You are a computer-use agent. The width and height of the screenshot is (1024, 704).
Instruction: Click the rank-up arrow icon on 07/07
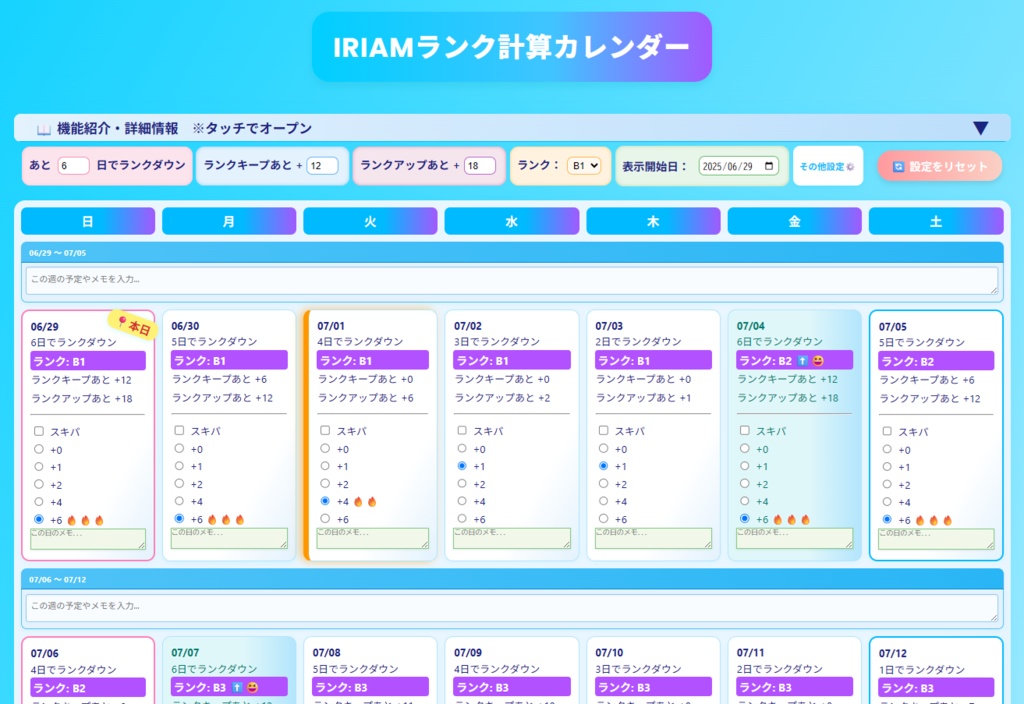pos(237,687)
